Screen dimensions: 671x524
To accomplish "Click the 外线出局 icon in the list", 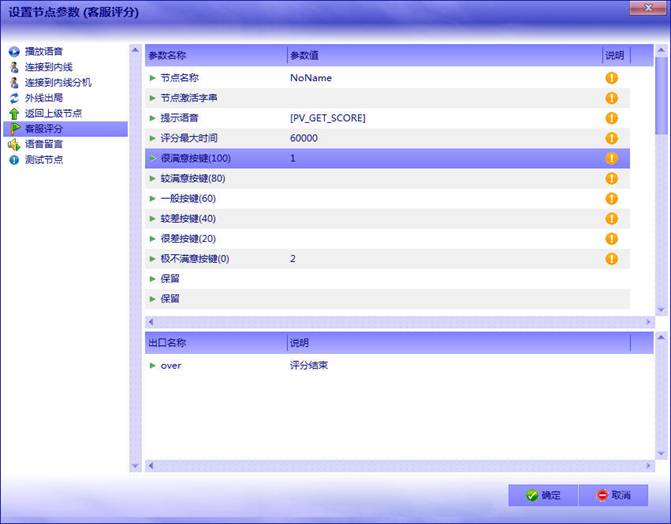I will (14, 98).
